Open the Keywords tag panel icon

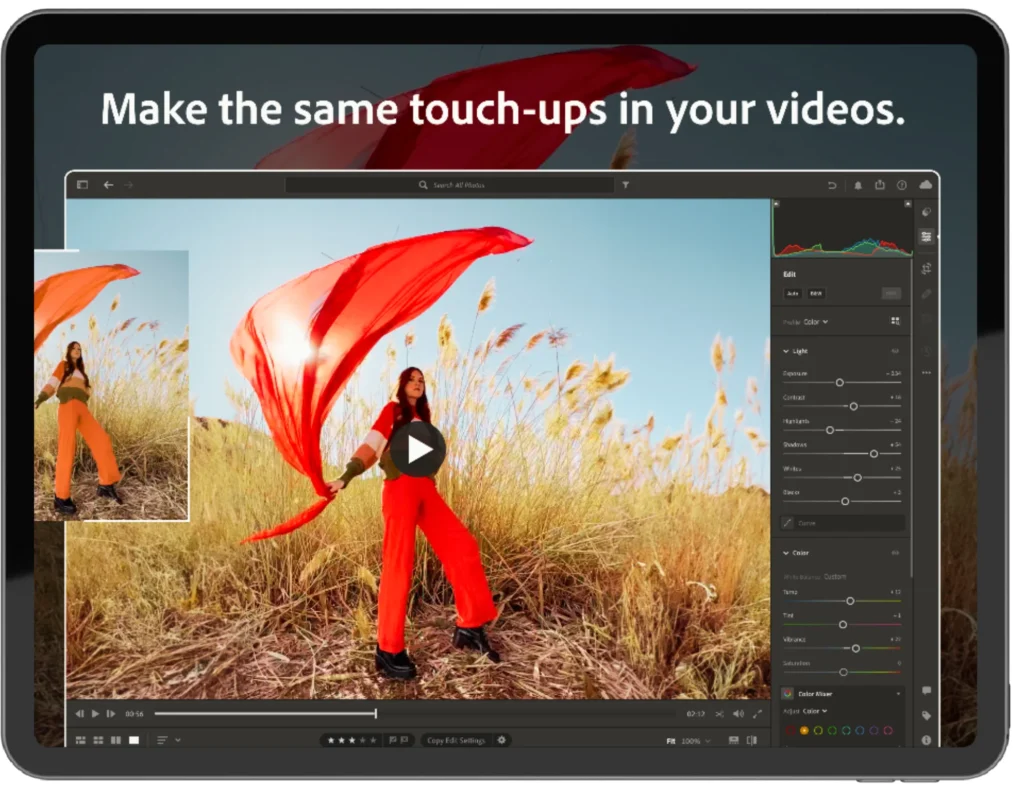click(x=926, y=714)
